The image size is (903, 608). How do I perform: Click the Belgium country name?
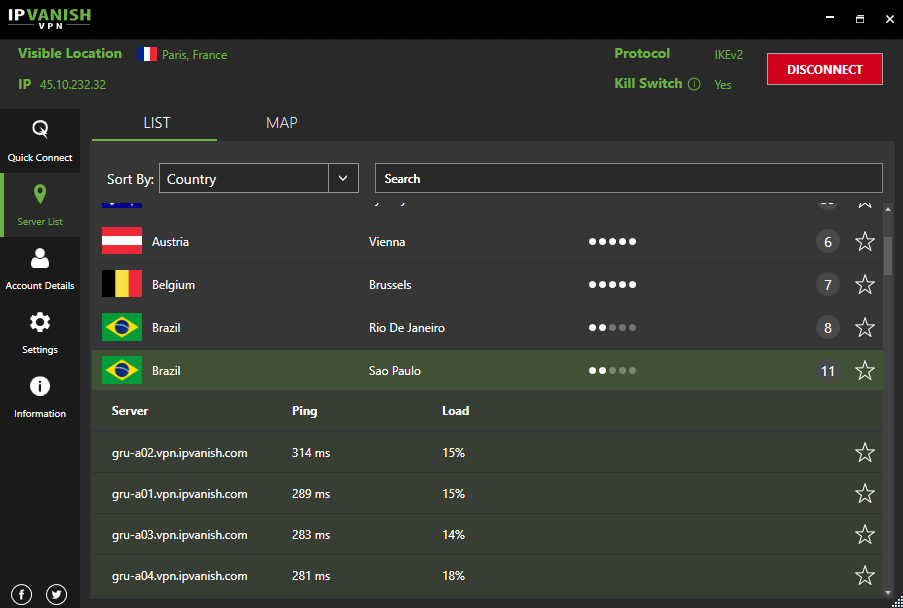pyautogui.click(x=173, y=285)
